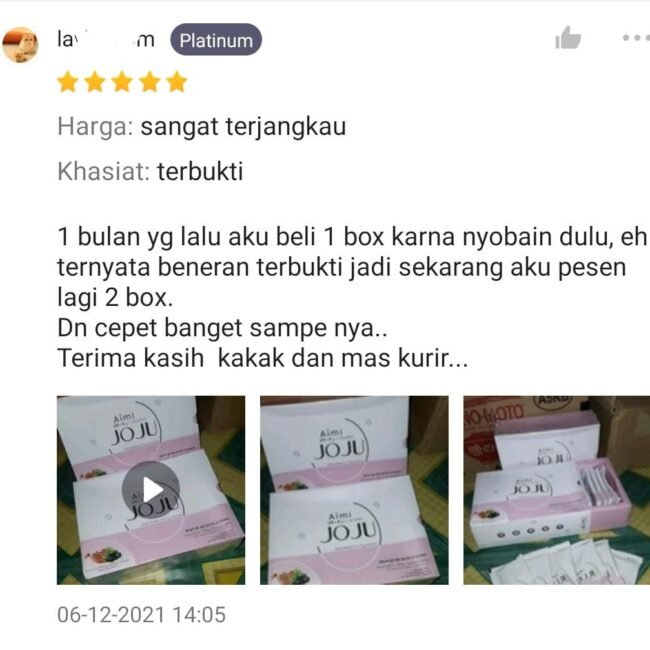View the photo showing opened box with sachets

coord(556,490)
